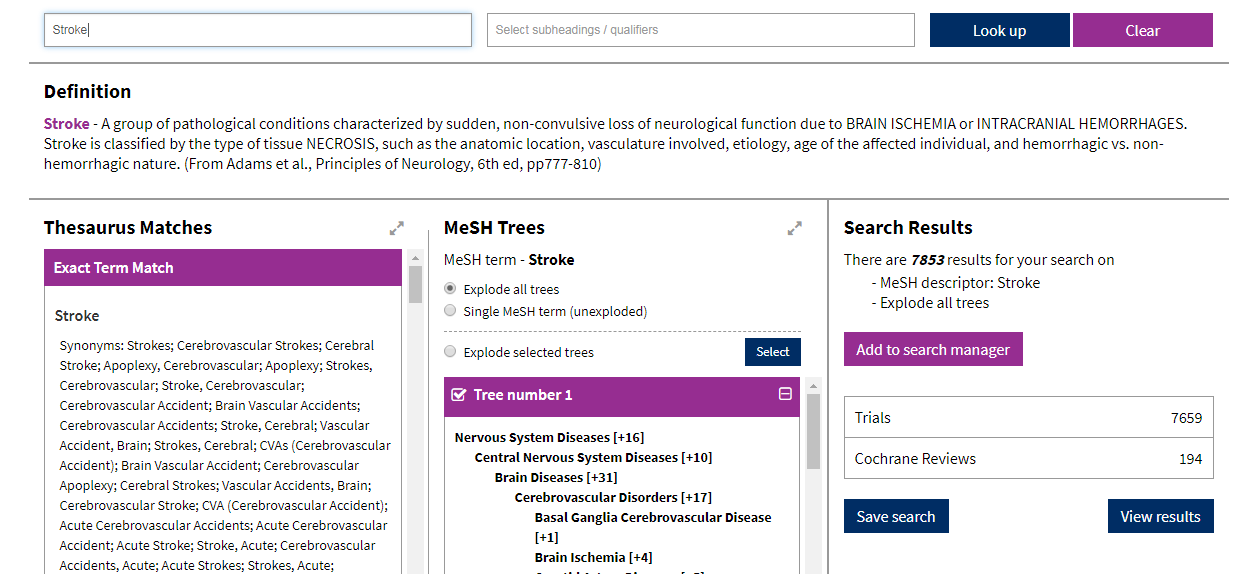Viewport: 1248px width, 574px height.
Task: Select Explode selected trees radio button
Action: 450,352
